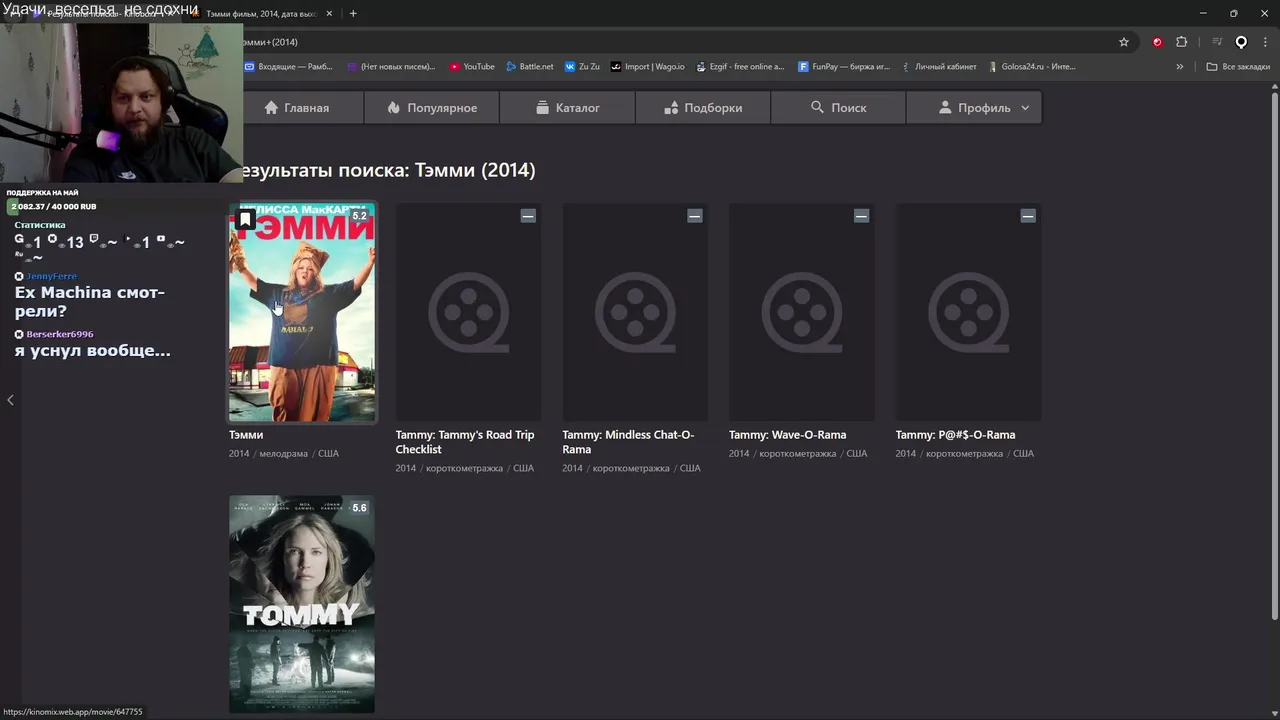This screenshot has width=1280, height=720.
Task: Open the red browser extension icon
Action: coord(1157,42)
